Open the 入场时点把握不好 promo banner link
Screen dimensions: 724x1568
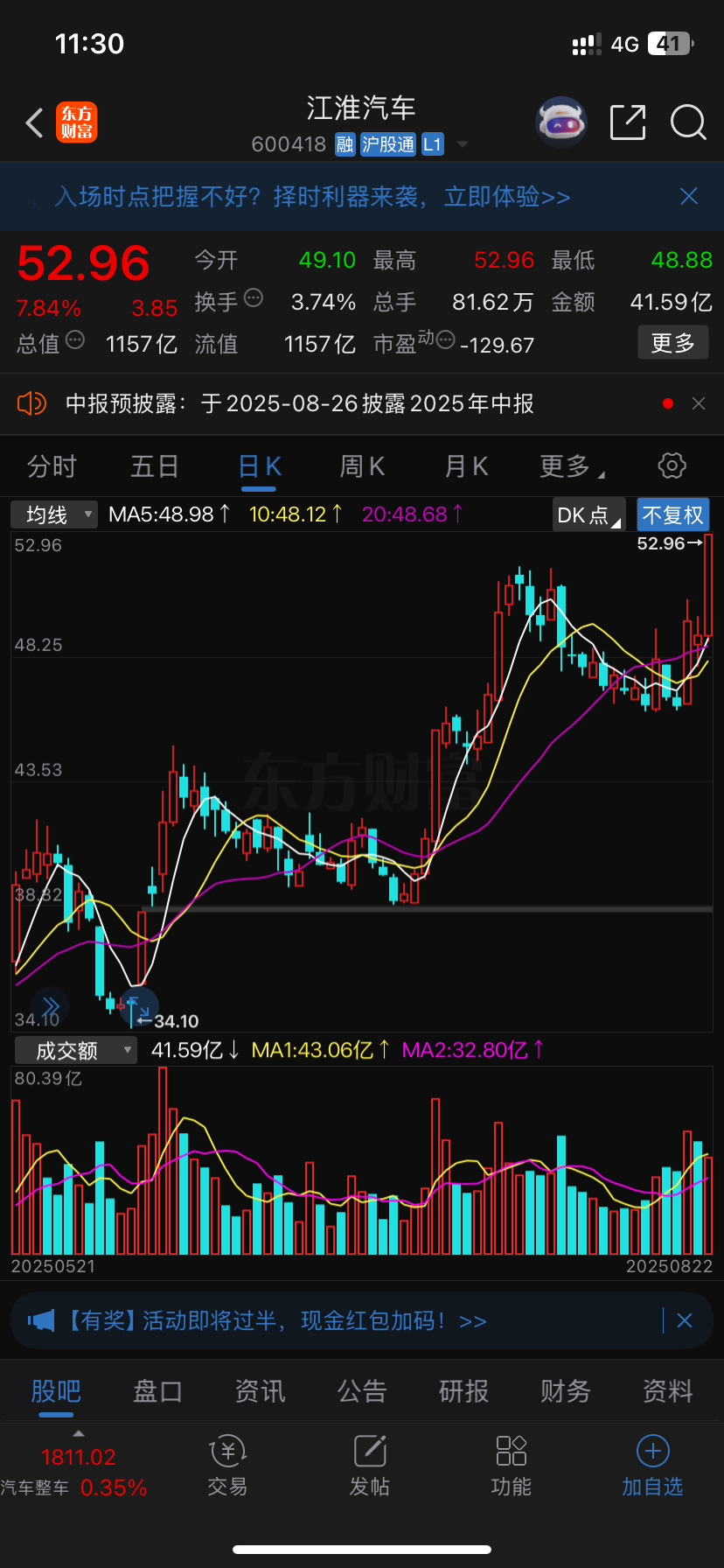pos(312,197)
